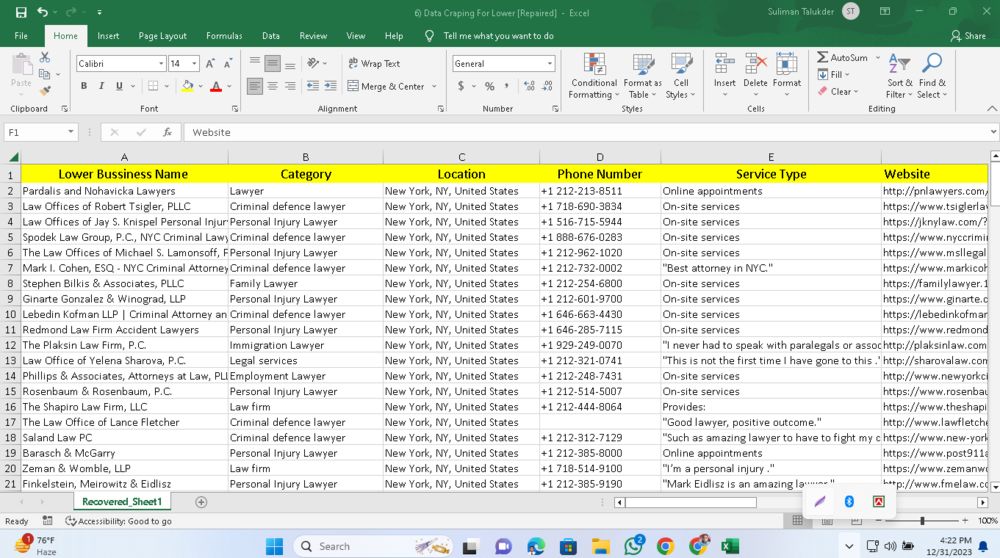Click the Merge & Center button
The height and width of the screenshot is (558, 1000).
tap(385, 86)
